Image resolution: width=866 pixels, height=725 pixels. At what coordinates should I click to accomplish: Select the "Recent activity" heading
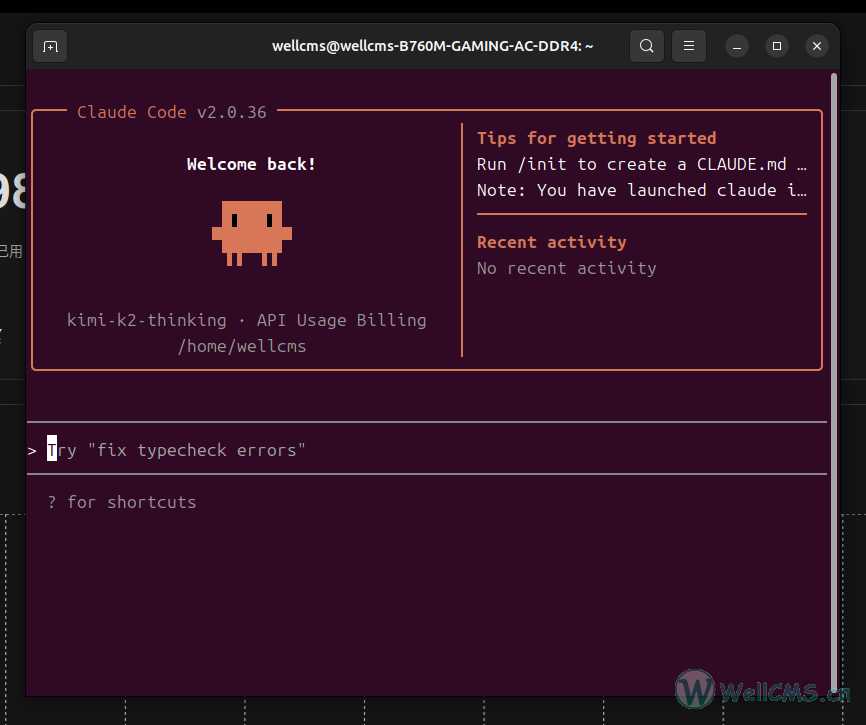[x=551, y=242]
